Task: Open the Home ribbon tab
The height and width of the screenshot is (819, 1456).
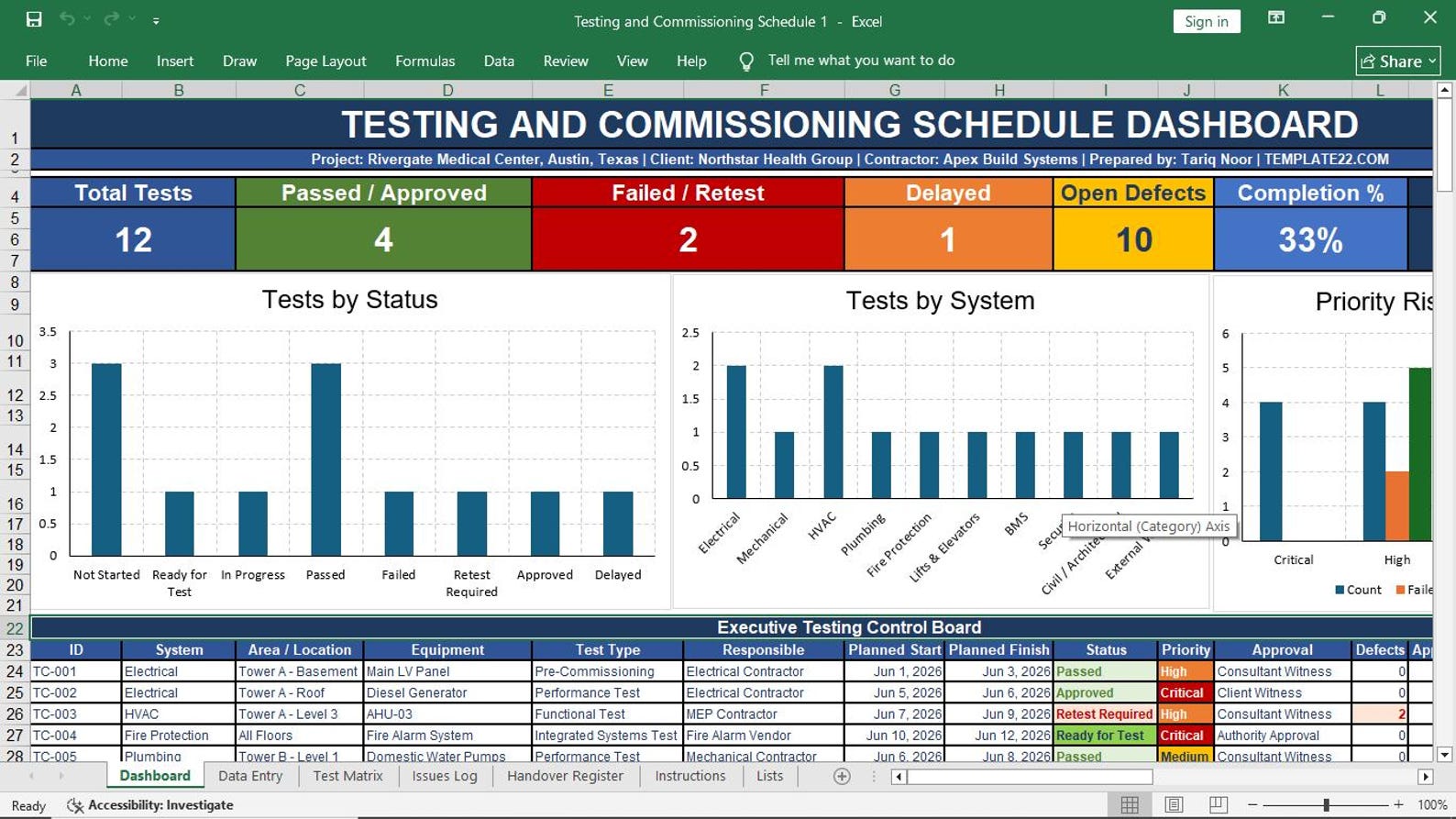Action: (108, 61)
